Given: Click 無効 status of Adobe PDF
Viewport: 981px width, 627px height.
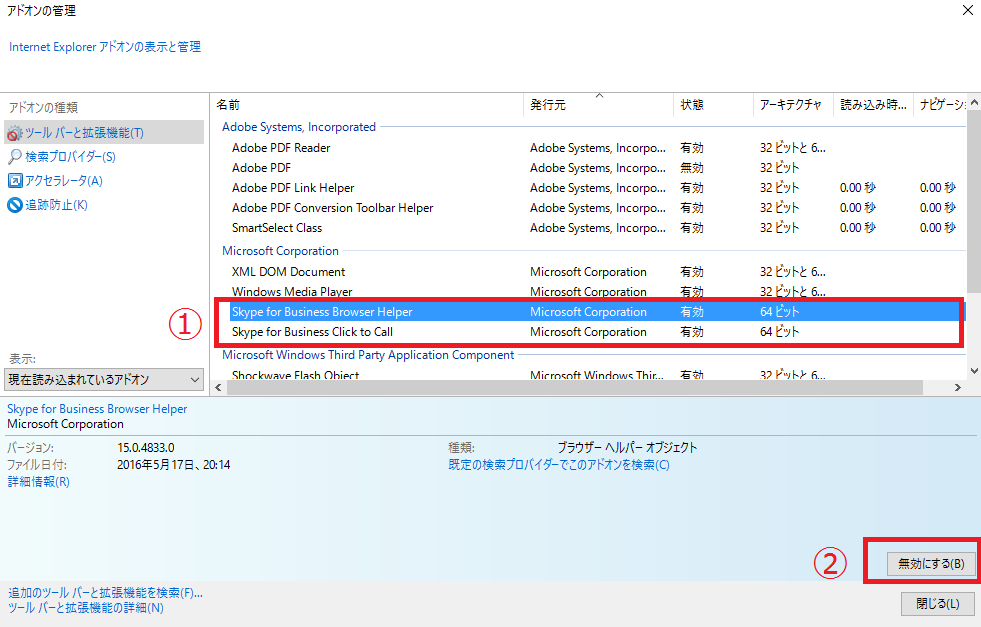Looking at the screenshot, I should (692, 168).
